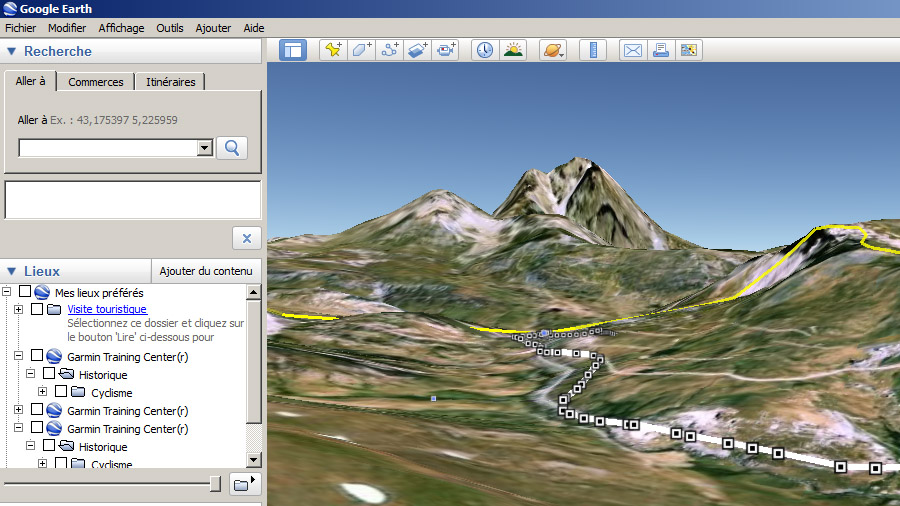Tick the first Cyclisme folder checkbox

coord(61,392)
